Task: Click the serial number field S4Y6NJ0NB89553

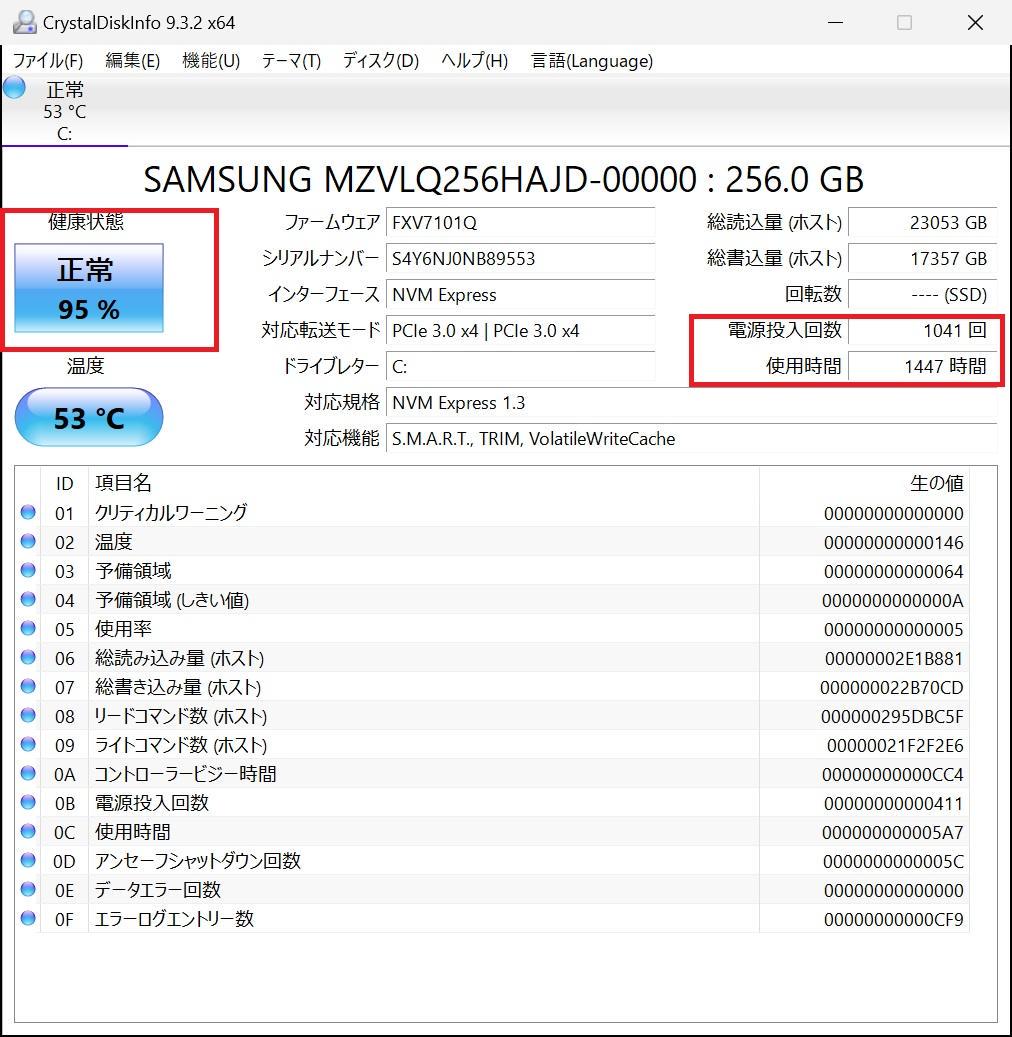Action: pyautogui.click(x=520, y=259)
